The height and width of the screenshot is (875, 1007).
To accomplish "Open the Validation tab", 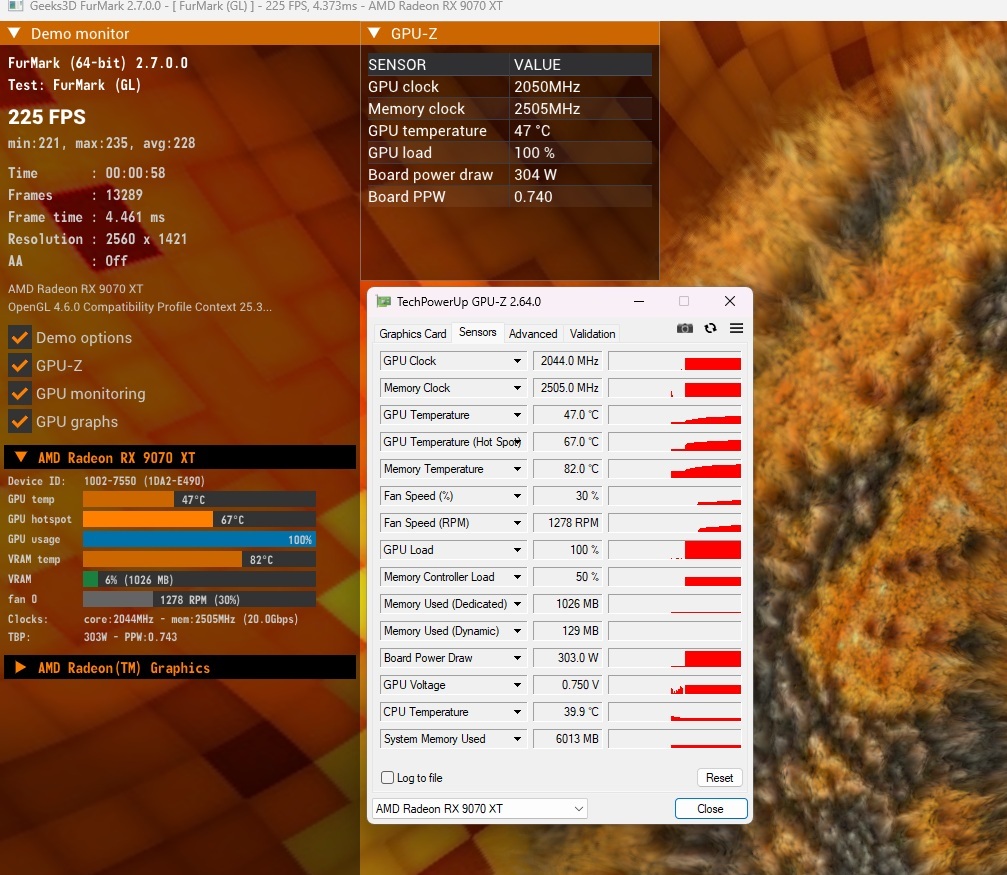I will coord(592,333).
